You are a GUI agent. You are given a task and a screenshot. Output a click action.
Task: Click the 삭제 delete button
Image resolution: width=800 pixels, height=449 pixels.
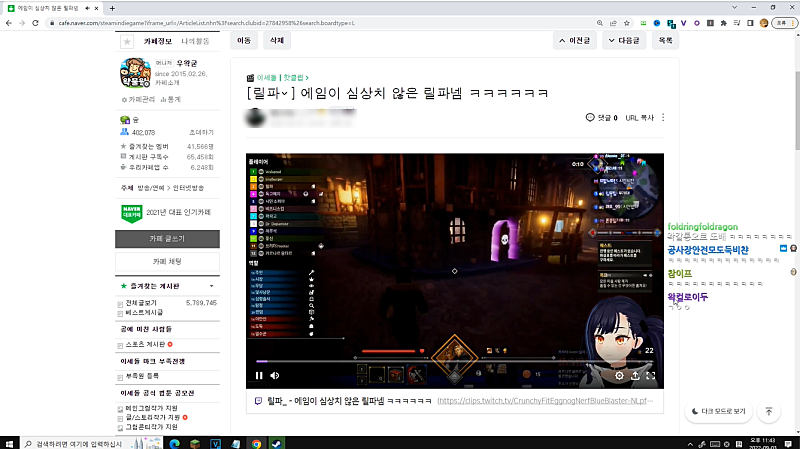pyautogui.click(x=277, y=40)
